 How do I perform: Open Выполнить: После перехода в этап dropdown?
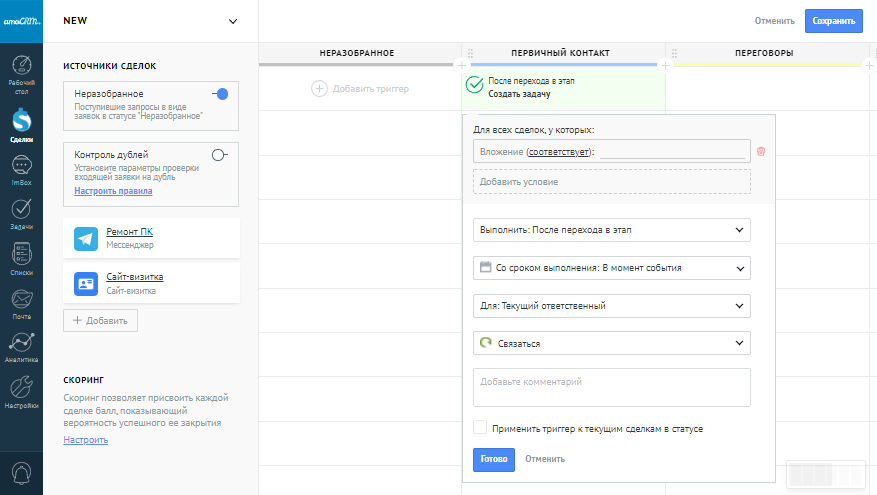pyautogui.click(x=611, y=230)
